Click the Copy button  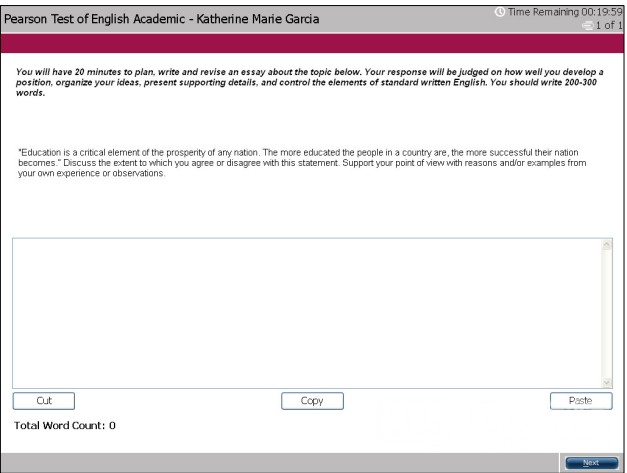pyautogui.click(x=312, y=401)
